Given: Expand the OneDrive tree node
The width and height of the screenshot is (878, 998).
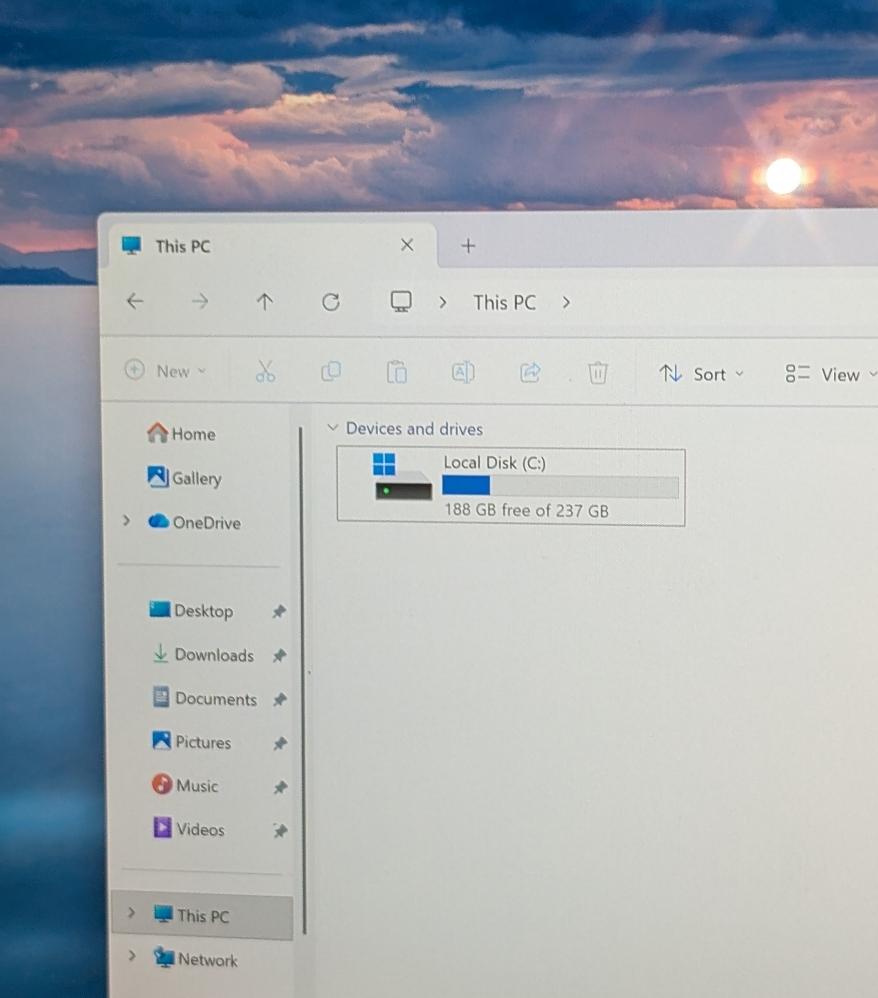Looking at the screenshot, I should pos(126,521).
